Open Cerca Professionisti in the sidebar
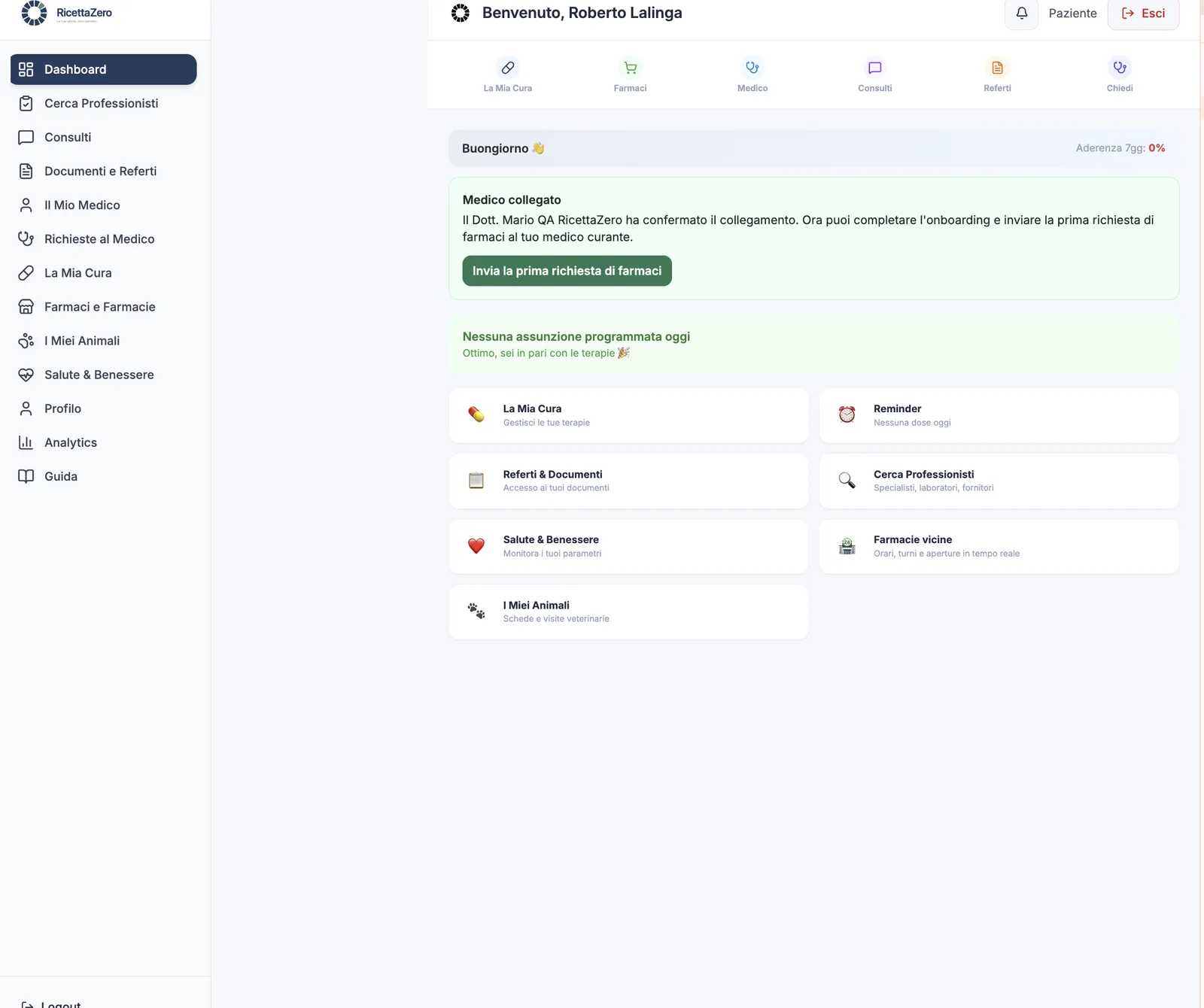 click(x=104, y=103)
